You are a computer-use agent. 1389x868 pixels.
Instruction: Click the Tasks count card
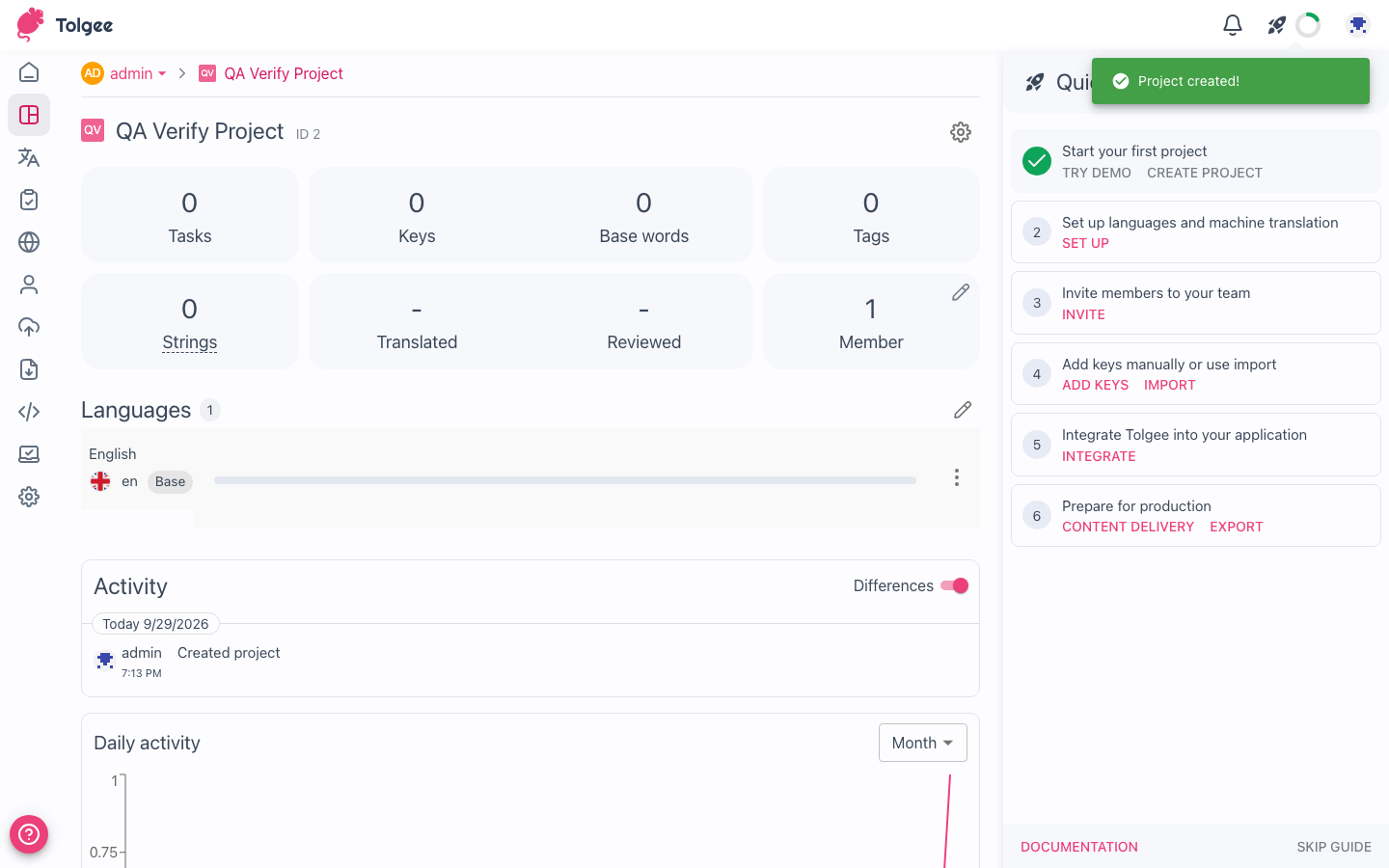190,215
